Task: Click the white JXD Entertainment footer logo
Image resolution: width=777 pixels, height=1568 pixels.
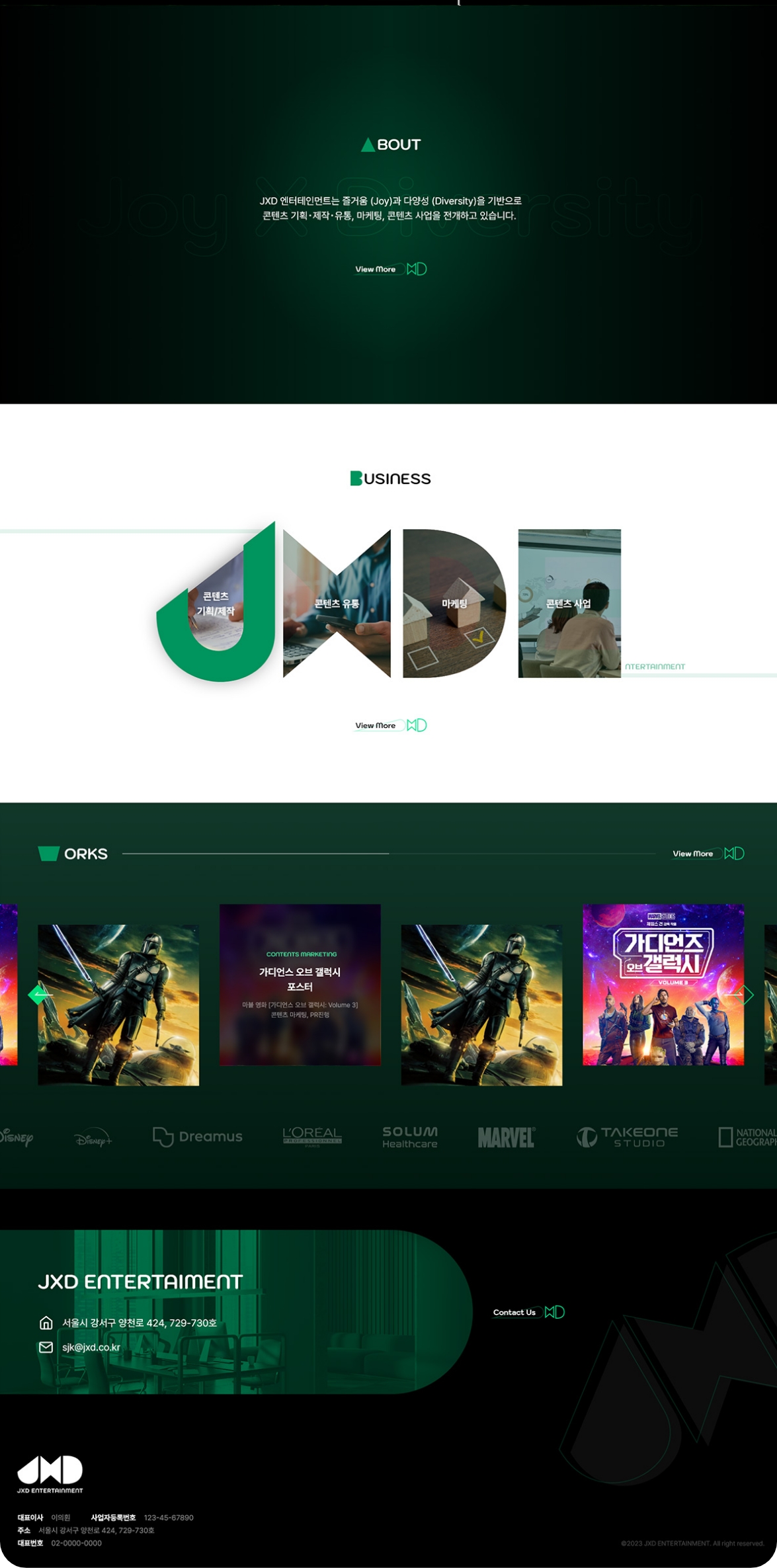Action: pos(50,1475)
